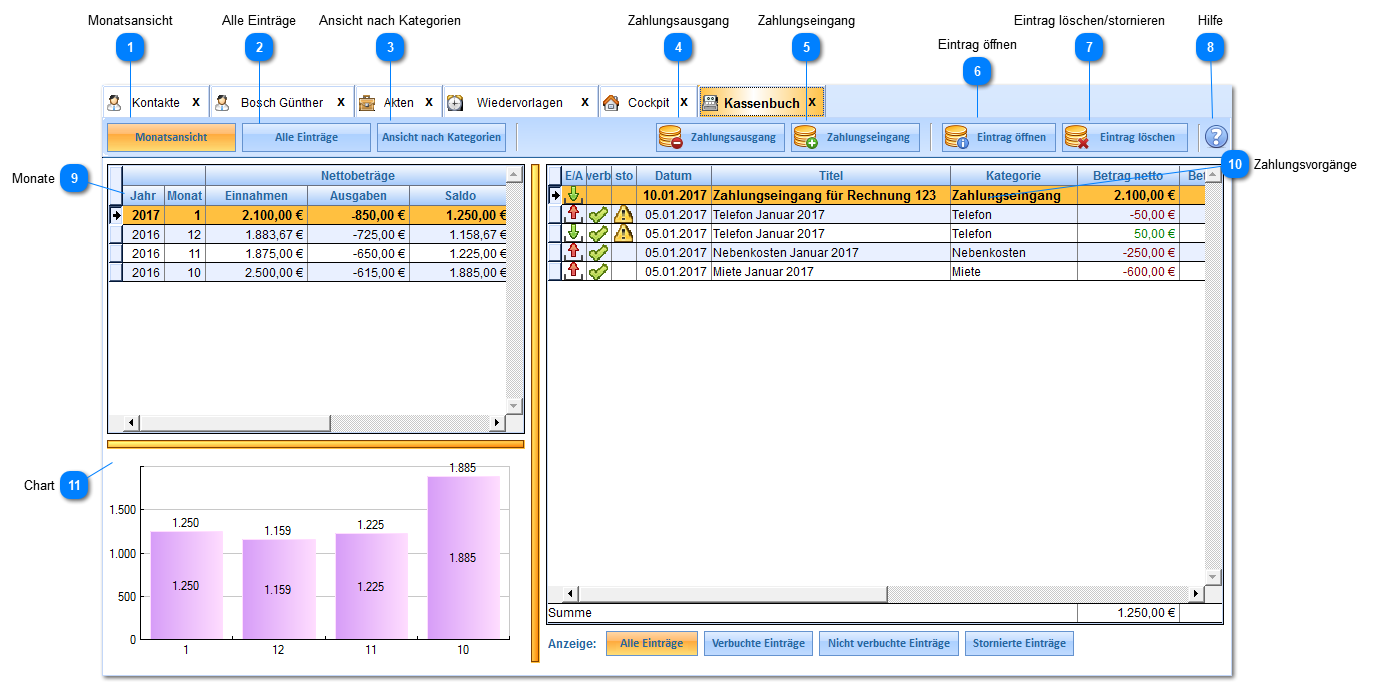Close the Cockpit tab
Screen dimensions: 1377x685
(684, 102)
